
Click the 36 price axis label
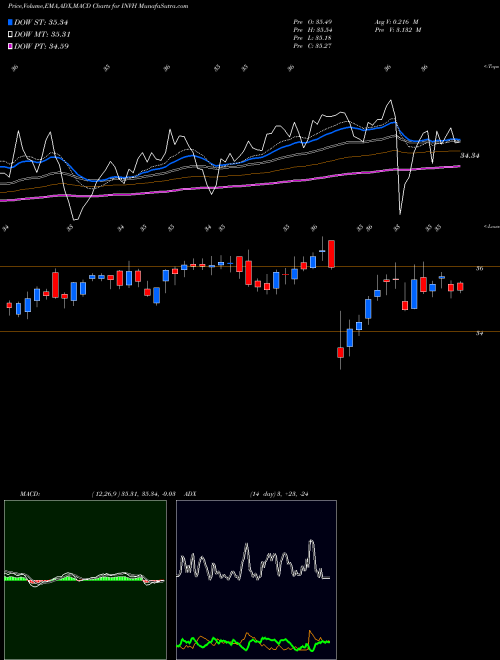pyautogui.click(x=479, y=268)
